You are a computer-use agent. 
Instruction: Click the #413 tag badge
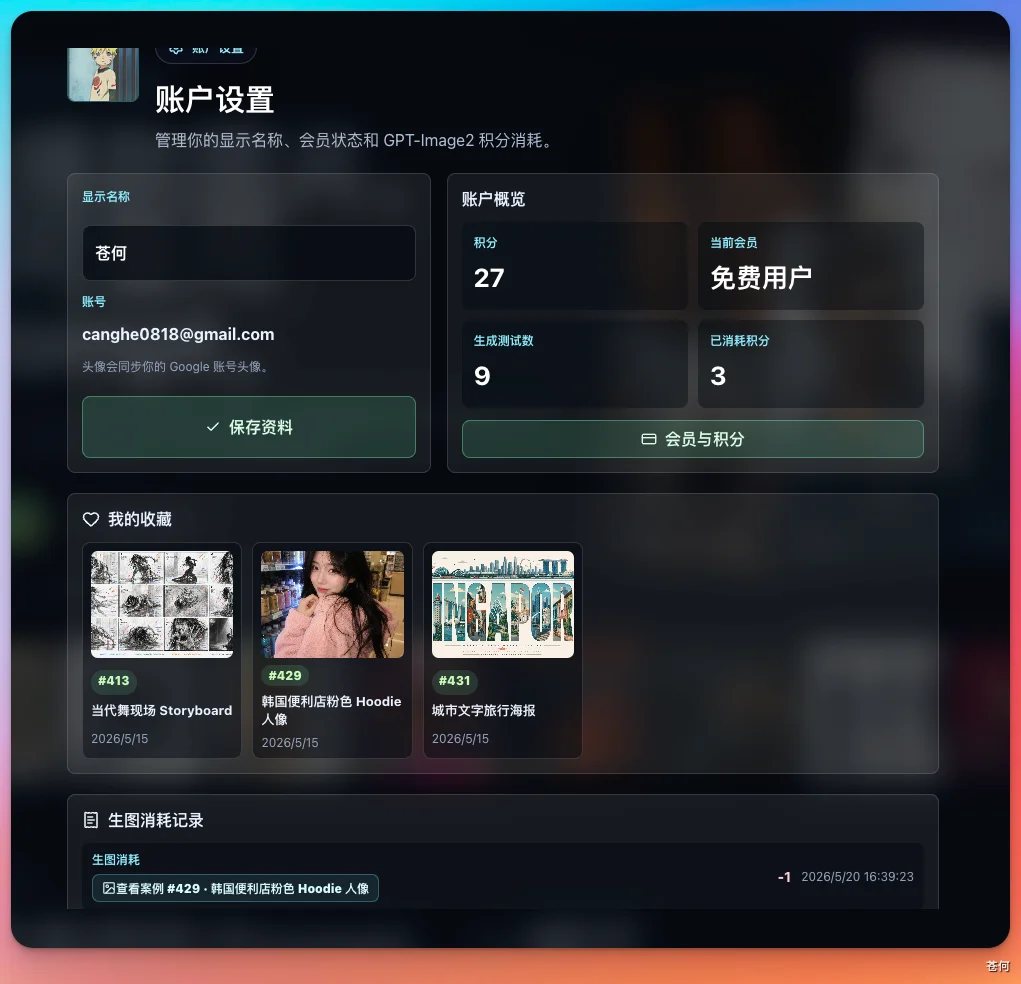pyautogui.click(x=113, y=681)
